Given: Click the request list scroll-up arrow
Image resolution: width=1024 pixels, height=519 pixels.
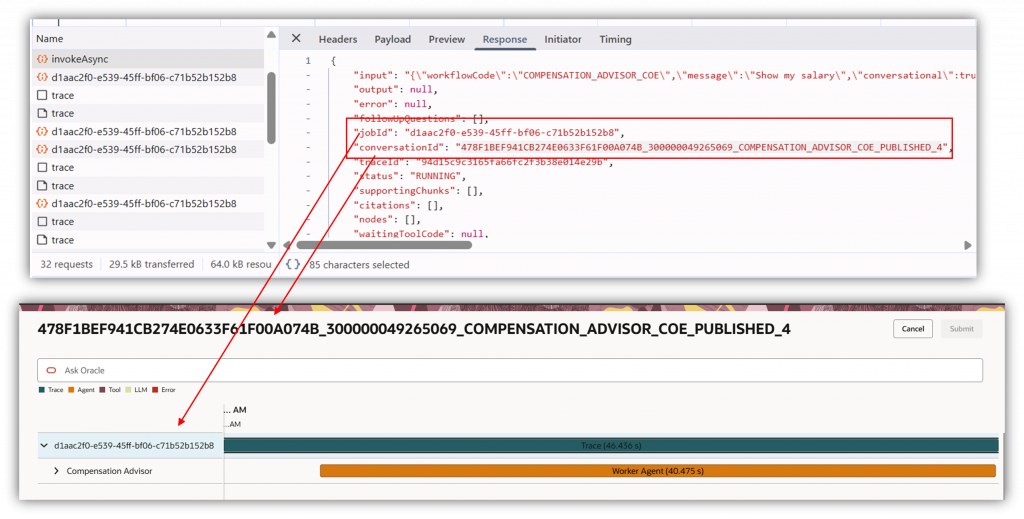Looking at the screenshot, I should (271, 35).
